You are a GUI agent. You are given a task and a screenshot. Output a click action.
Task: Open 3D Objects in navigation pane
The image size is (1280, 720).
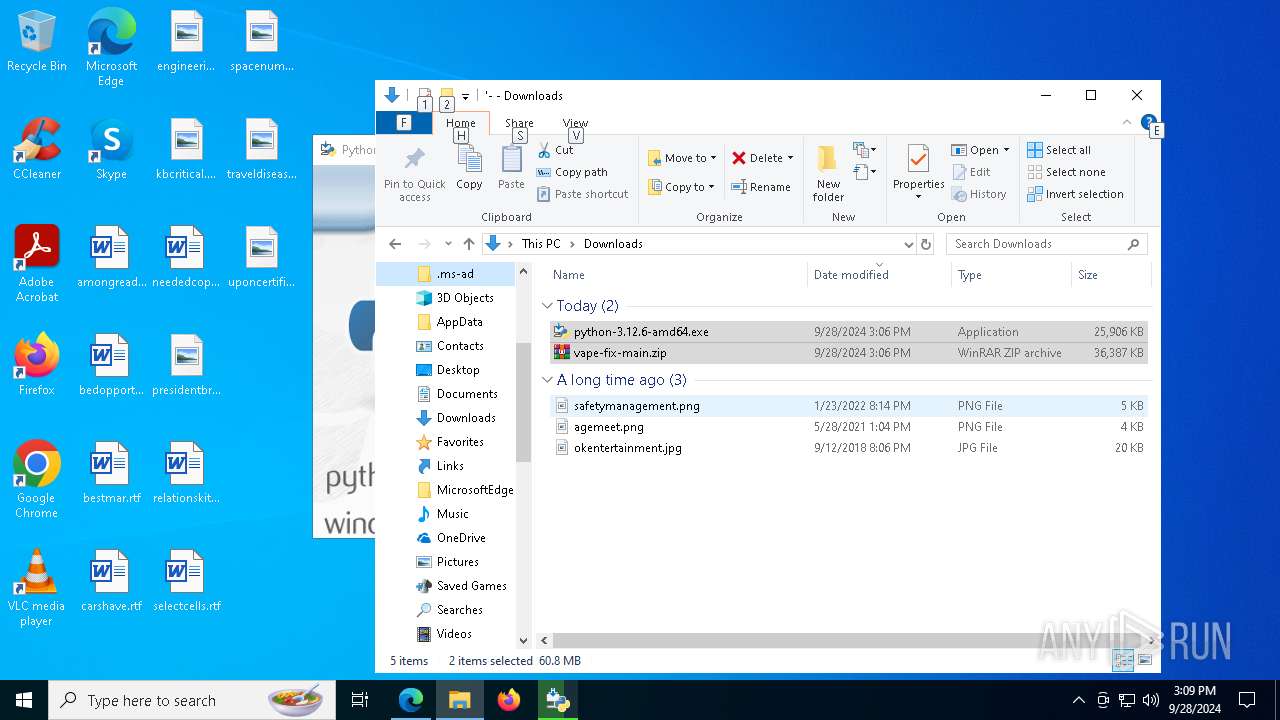(x=465, y=298)
